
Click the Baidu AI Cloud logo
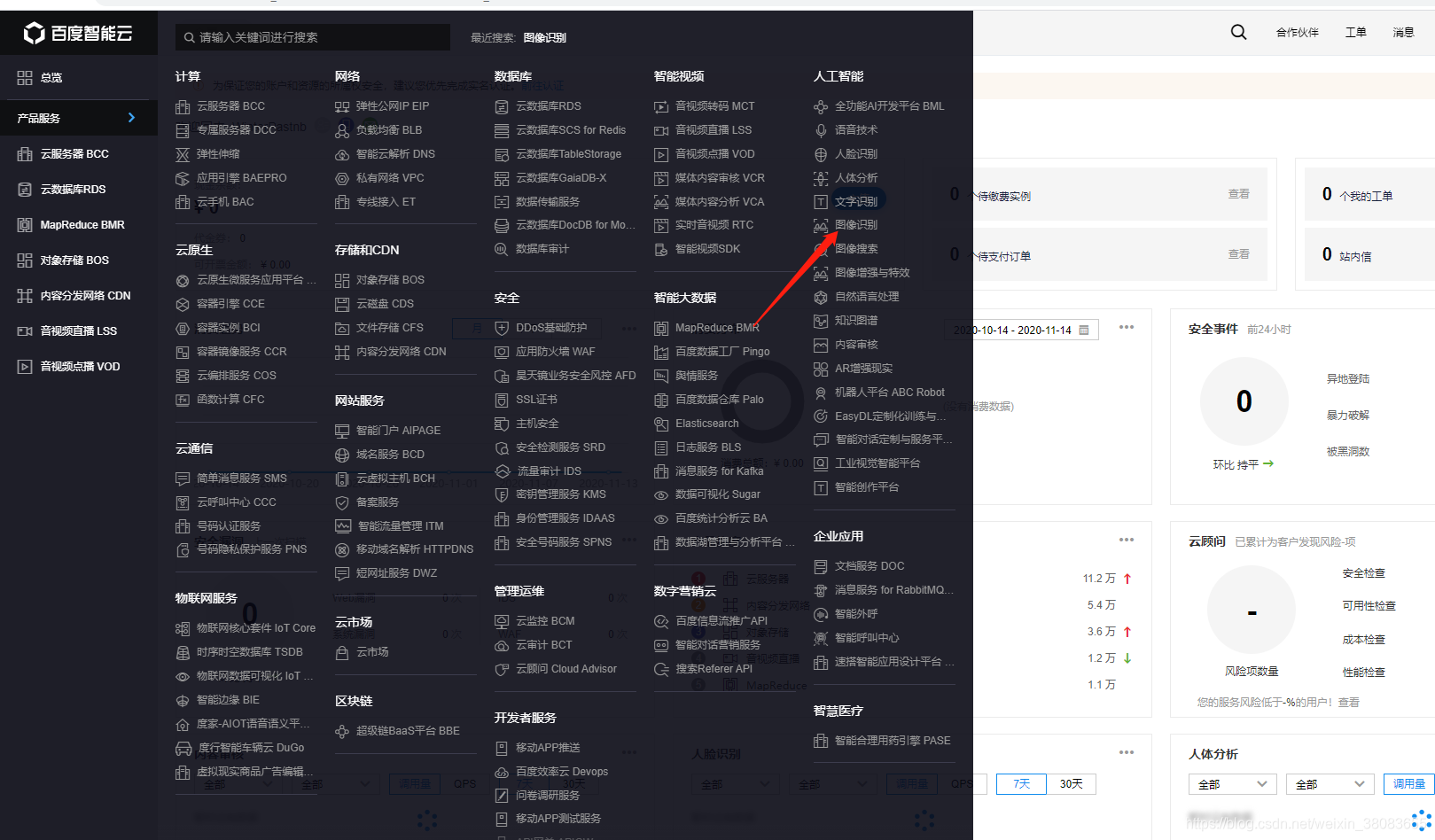(78, 33)
